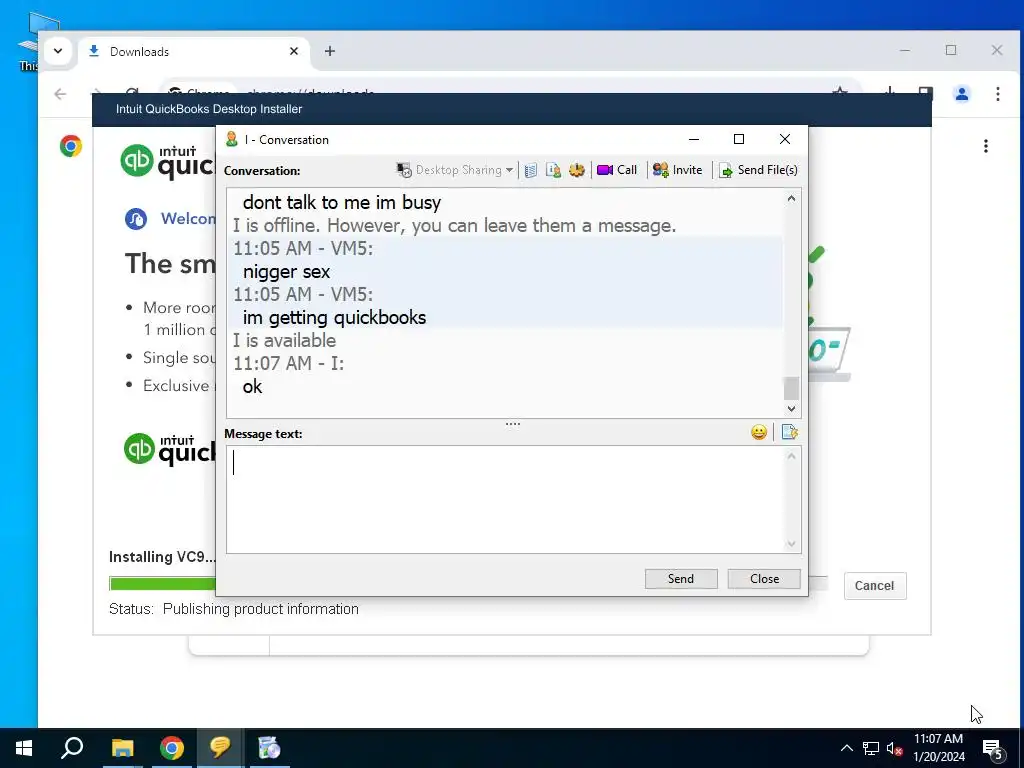Click the "I is available" status line

pyautogui.click(x=285, y=340)
